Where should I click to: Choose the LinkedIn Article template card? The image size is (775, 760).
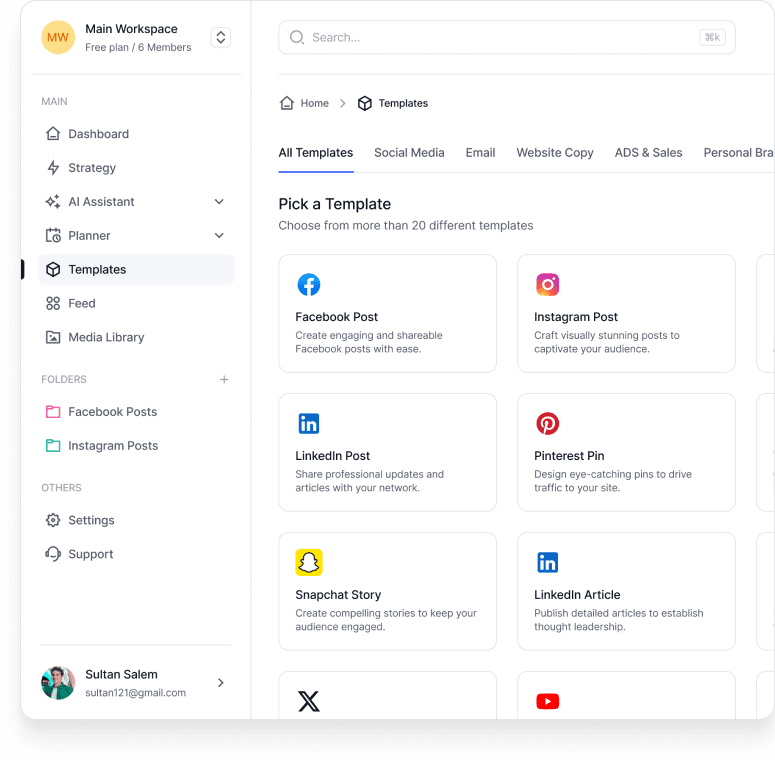626,591
